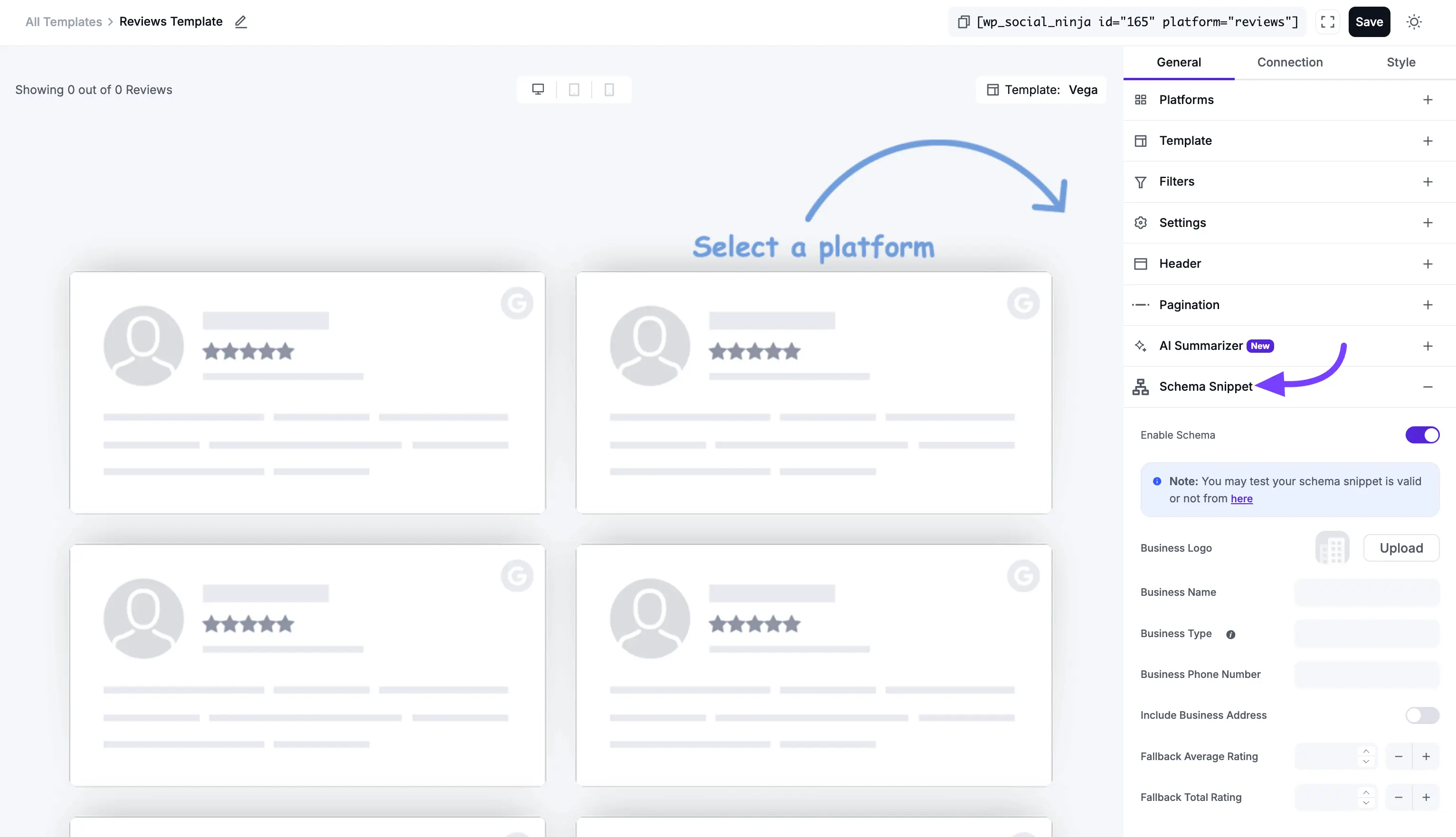Screen dimensions: 1456x837
Task: Click the Business Type info icon
Action: (1230, 634)
